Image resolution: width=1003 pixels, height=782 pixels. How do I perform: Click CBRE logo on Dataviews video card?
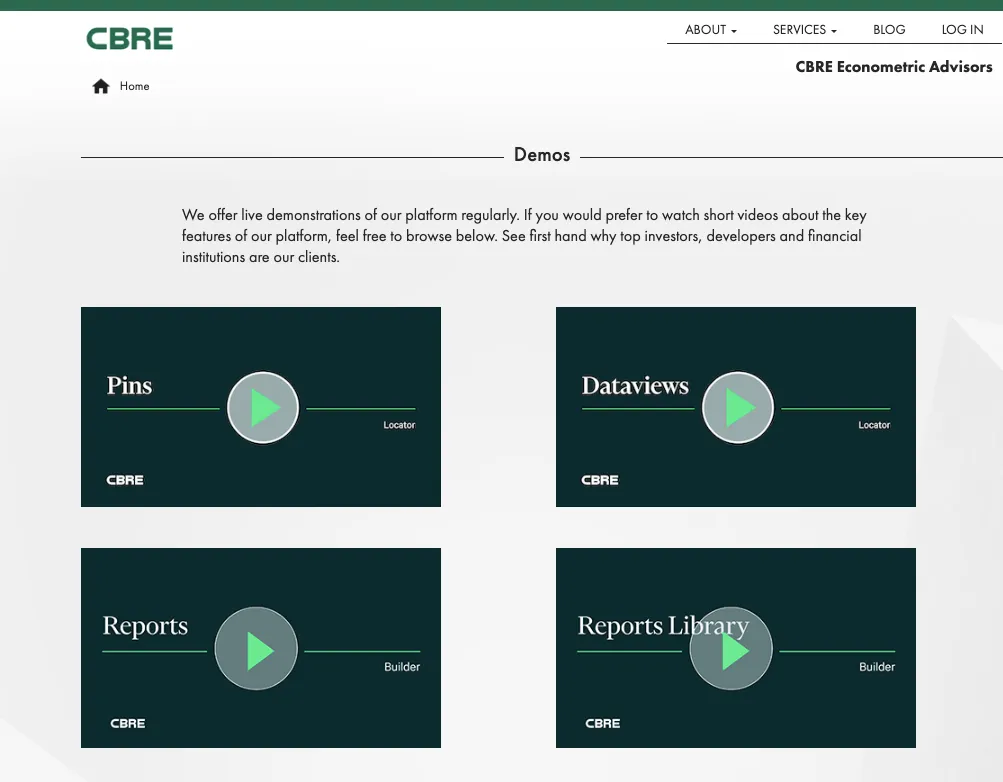pyautogui.click(x=599, y=480)
